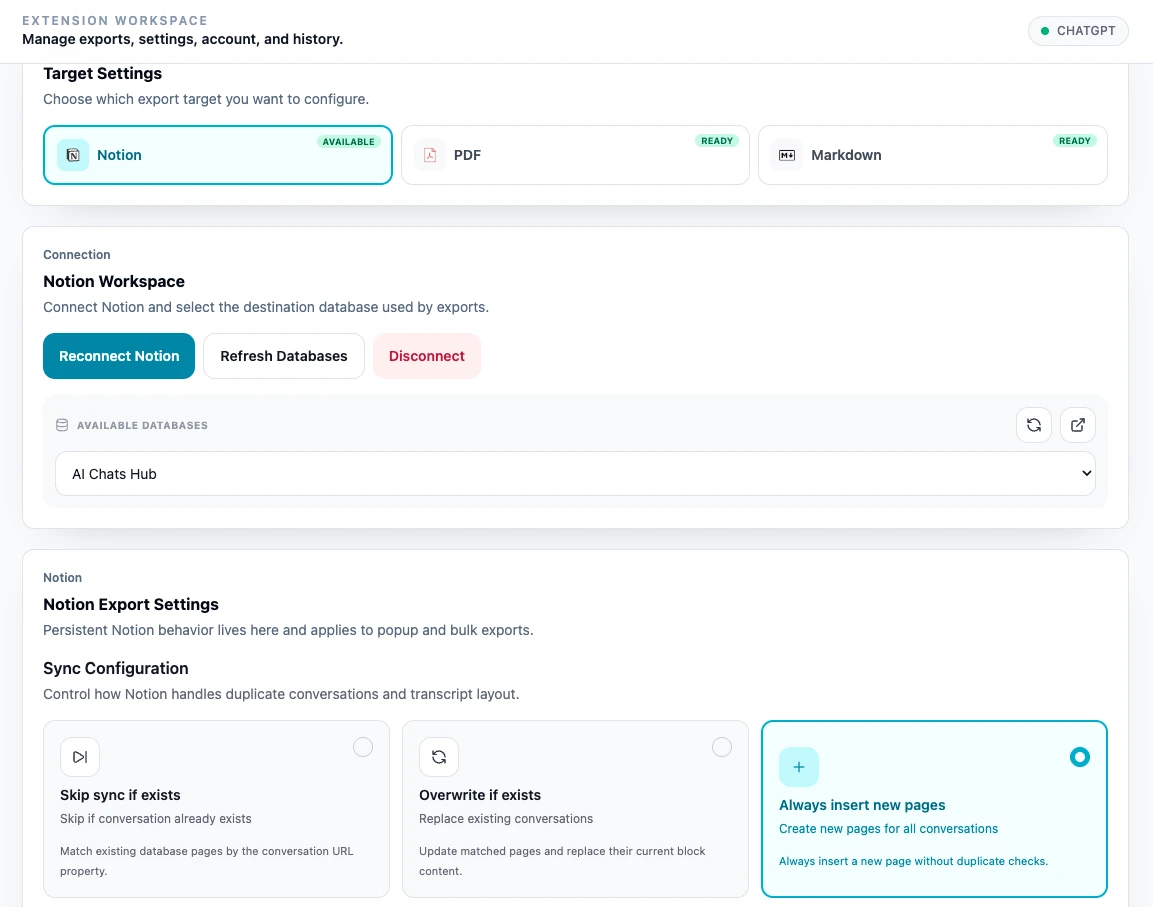Select Skip sync if exists radio
Screen dimensions: 1153x907
[x=363, y=747]
